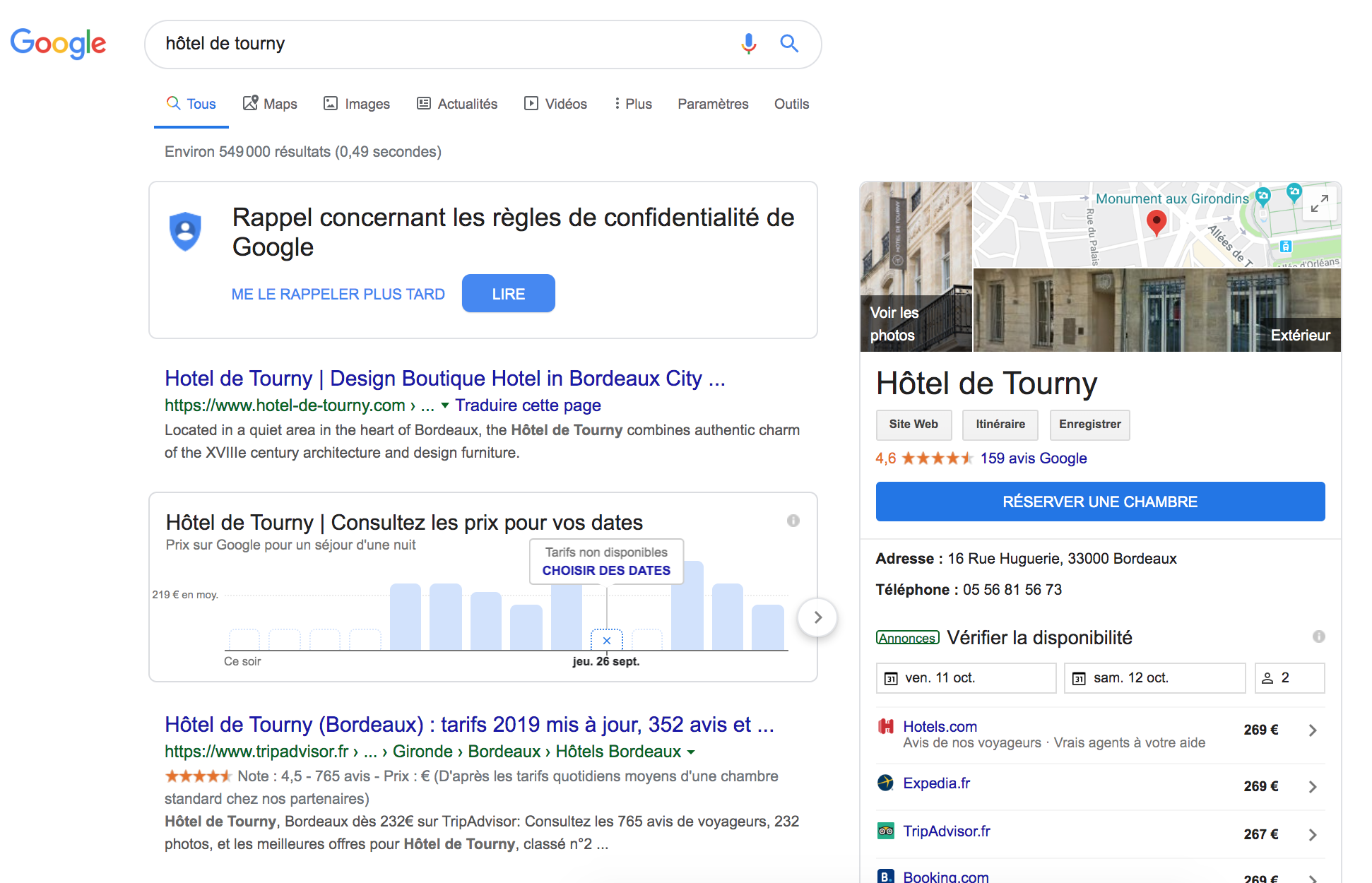Open the Plus more menu
The width and height of the screenshot is (1372, 883).
coord(633,104)
